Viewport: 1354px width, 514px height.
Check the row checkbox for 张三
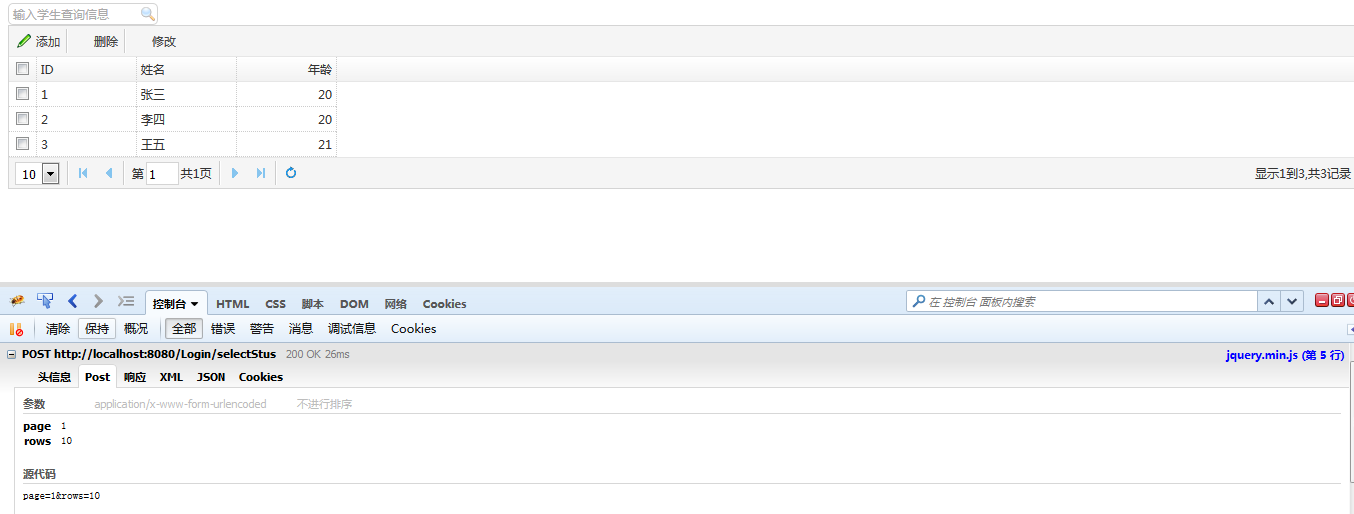pyautogui.click(x=22, y=94)
